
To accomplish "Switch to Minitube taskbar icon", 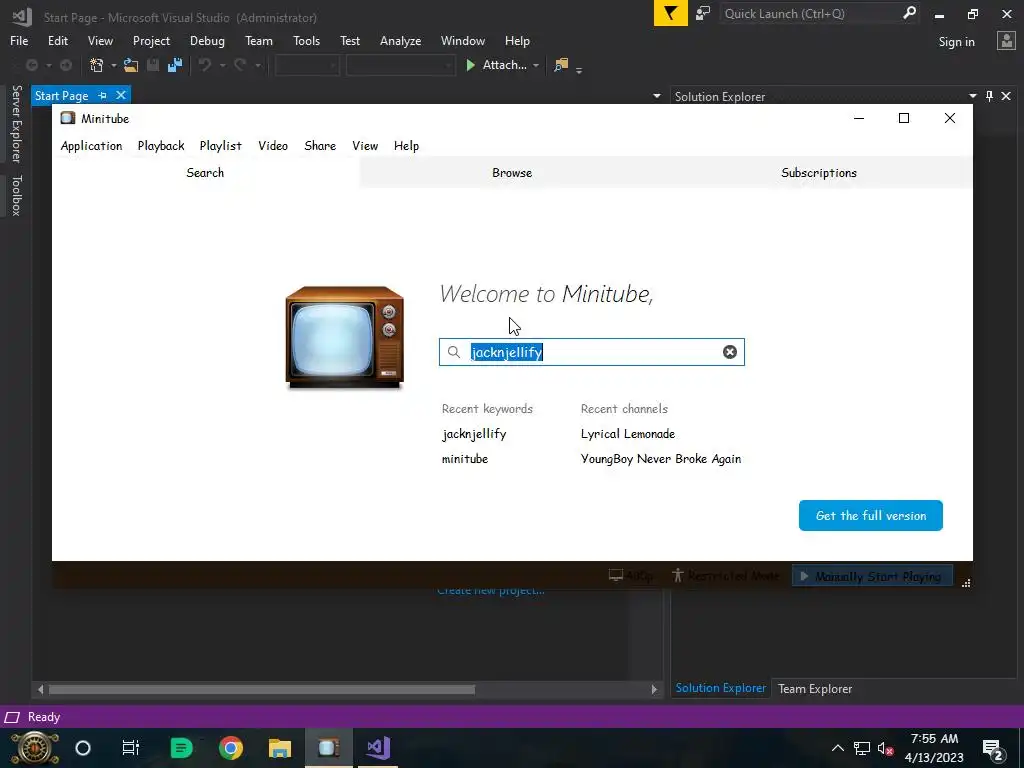I will point(328,748).
